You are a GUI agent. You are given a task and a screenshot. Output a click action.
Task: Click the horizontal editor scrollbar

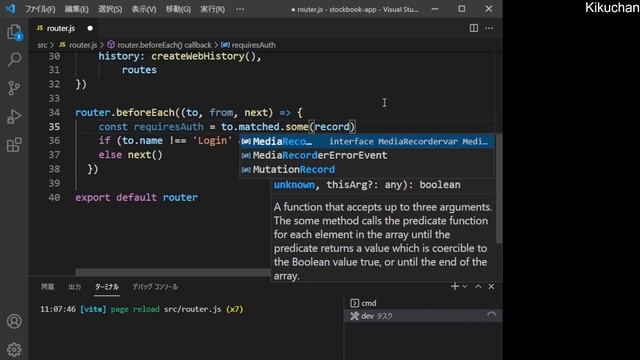click(x=172, y=272)
